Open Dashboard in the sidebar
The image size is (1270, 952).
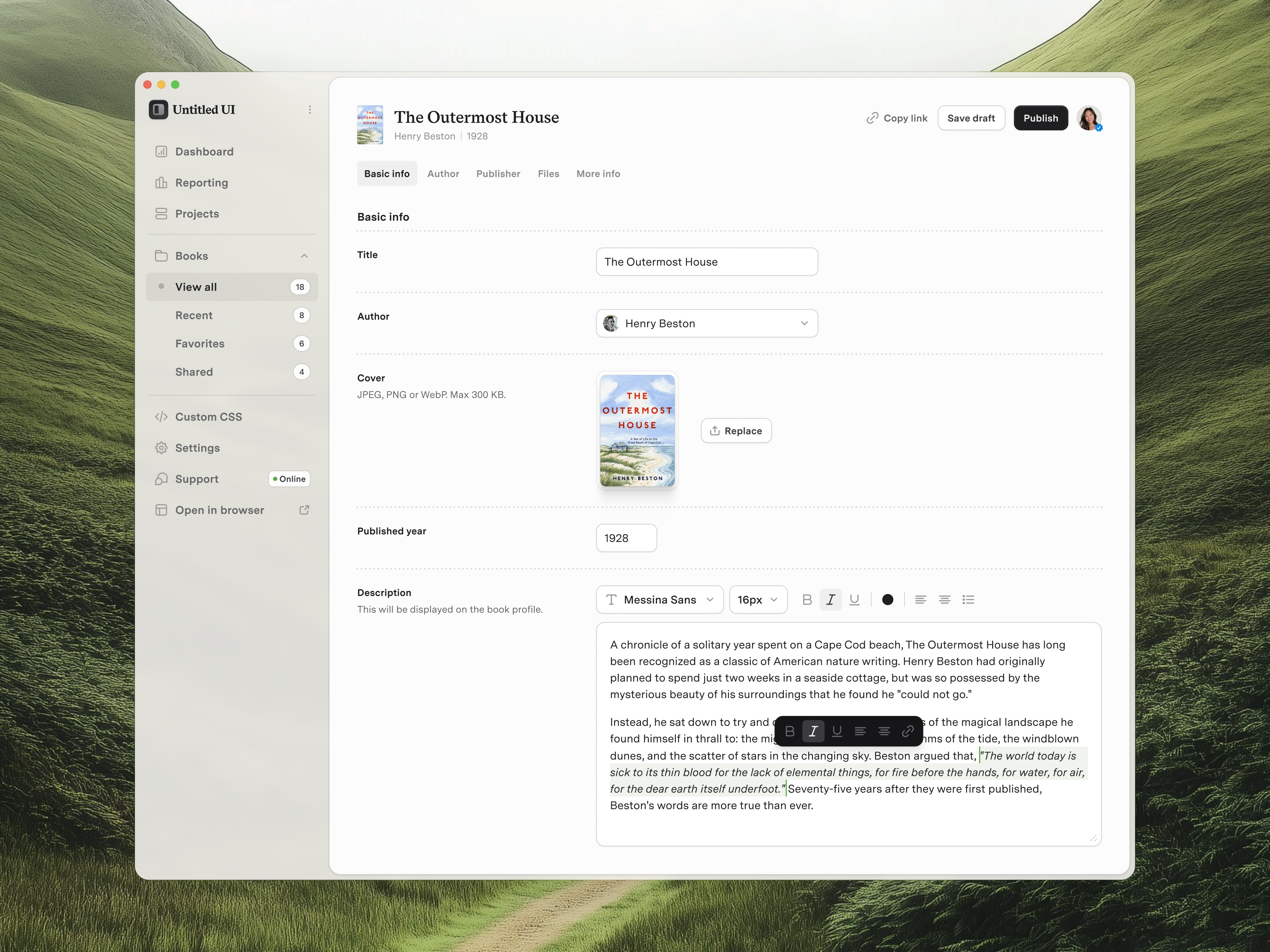[x=232, y=151]
